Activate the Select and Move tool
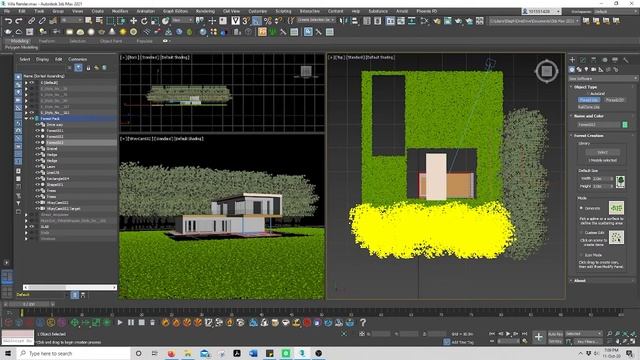640x360 pixels. pos(133,21)
